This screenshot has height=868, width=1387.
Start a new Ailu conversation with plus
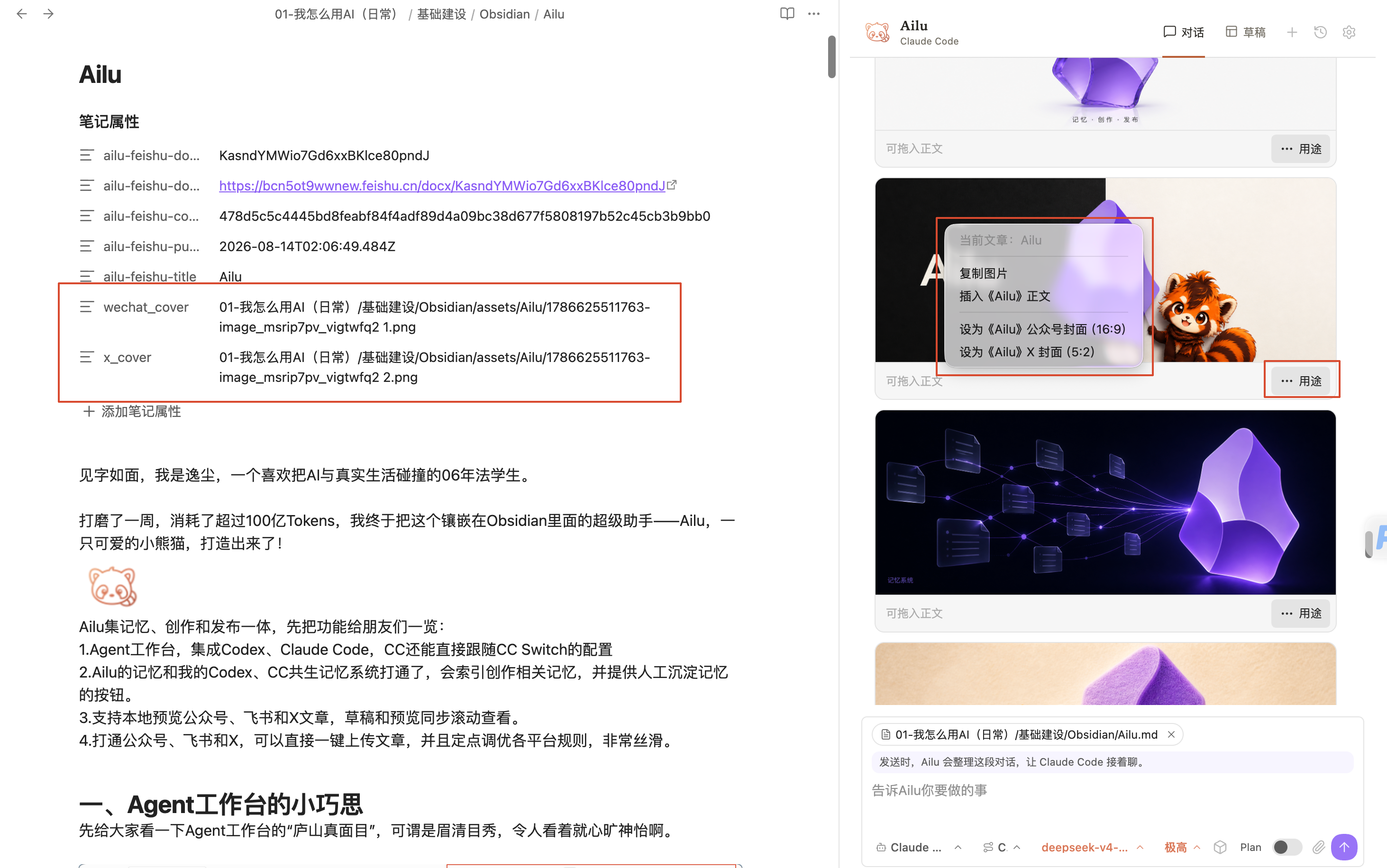click(1292, 32)
